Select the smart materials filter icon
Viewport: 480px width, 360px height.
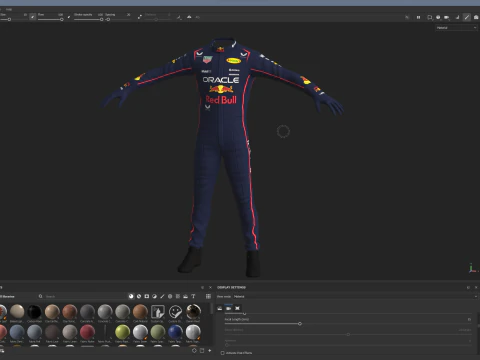click(139, 296)
